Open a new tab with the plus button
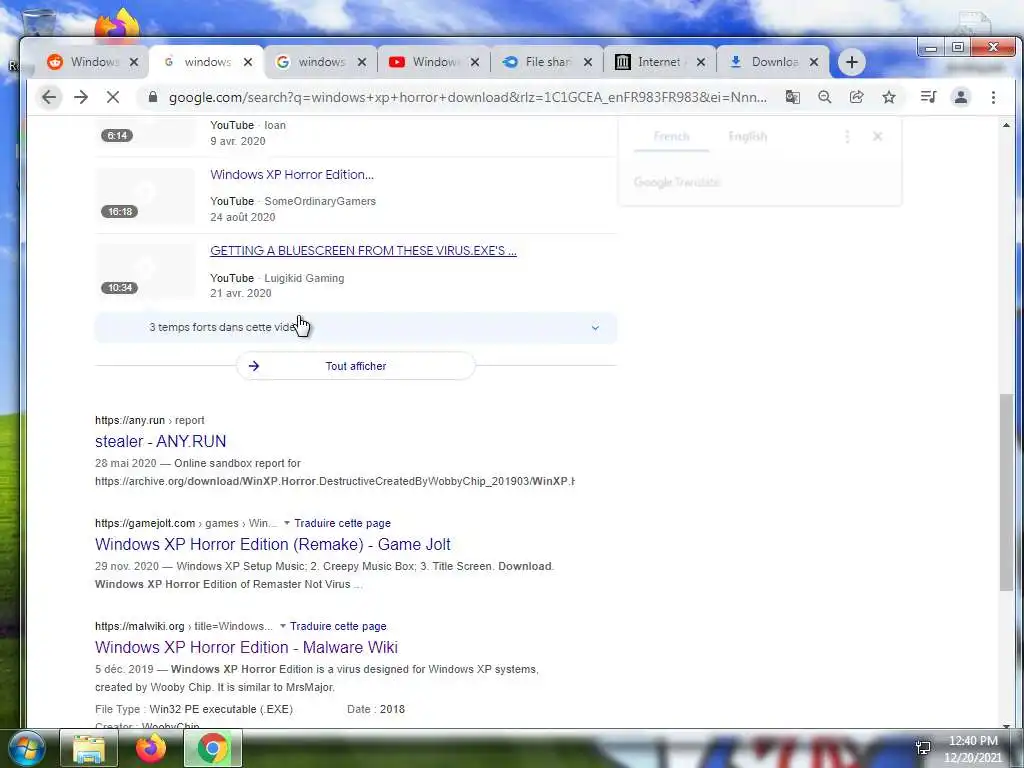Image resolution: width=1024 pixels, height=768 pixels. click(x=852, y=62)
